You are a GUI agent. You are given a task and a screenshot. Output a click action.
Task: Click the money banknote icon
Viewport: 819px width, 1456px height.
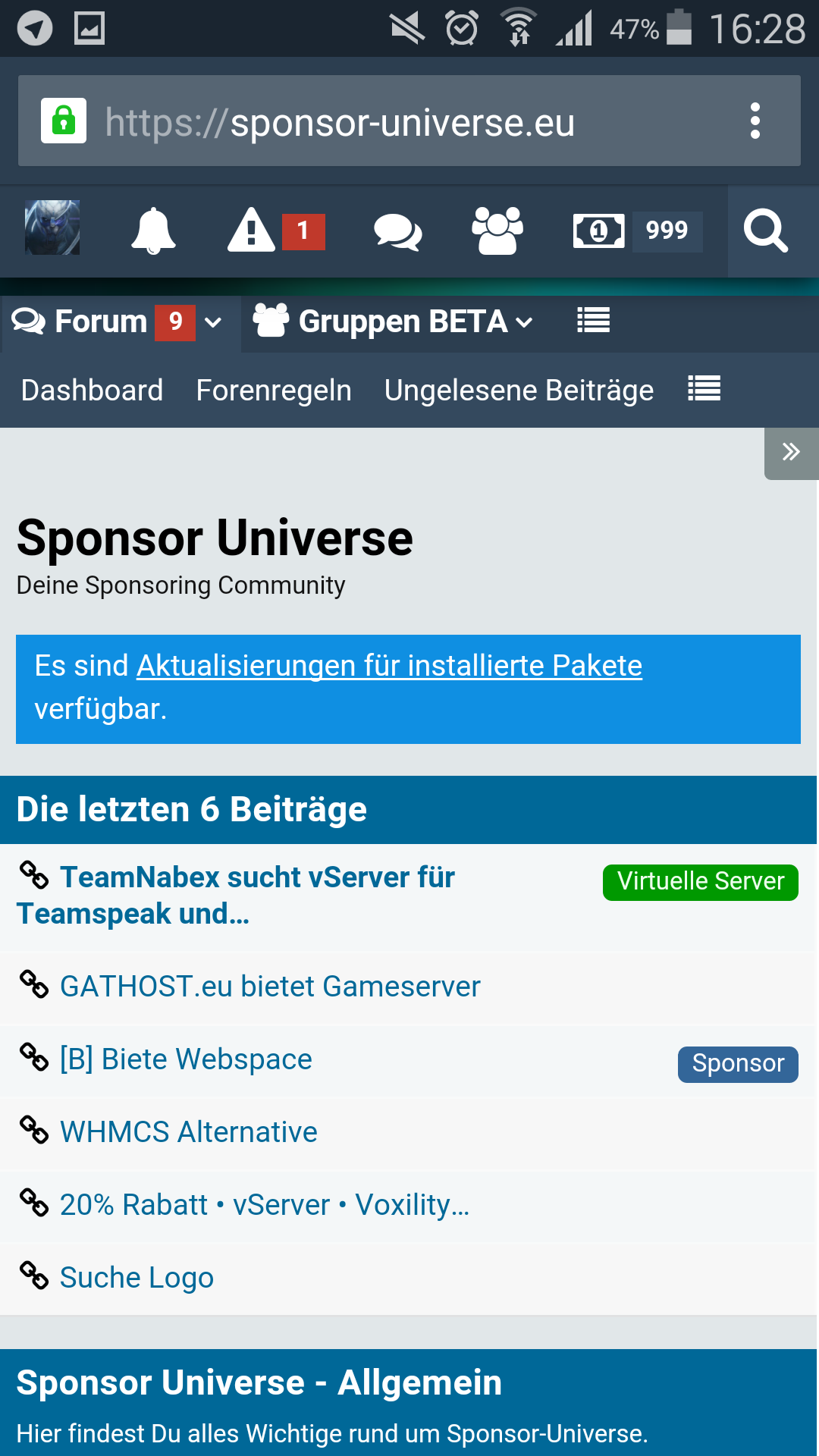click(599, 231)
